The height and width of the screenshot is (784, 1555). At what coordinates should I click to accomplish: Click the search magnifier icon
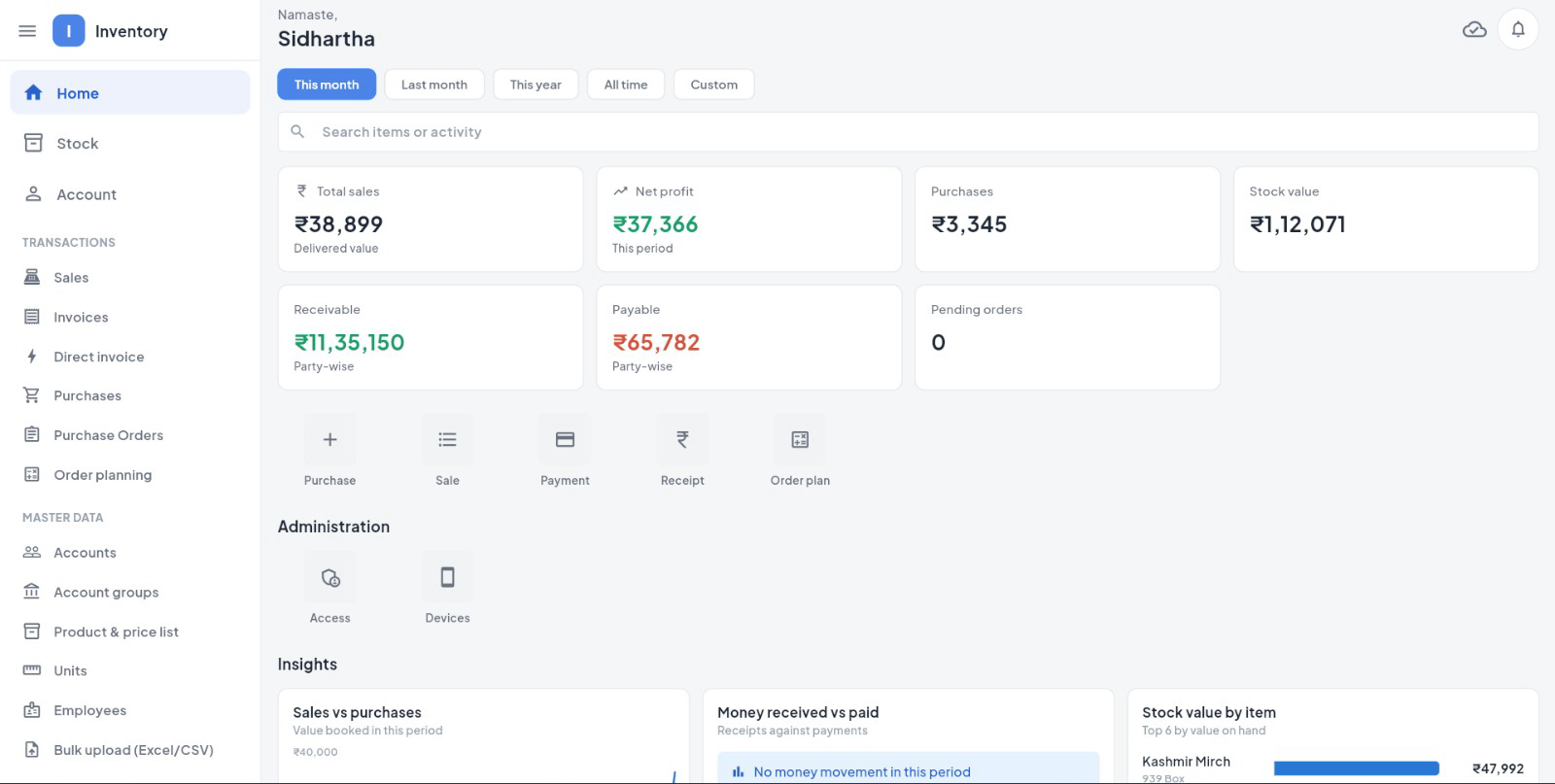coord(297,131)
